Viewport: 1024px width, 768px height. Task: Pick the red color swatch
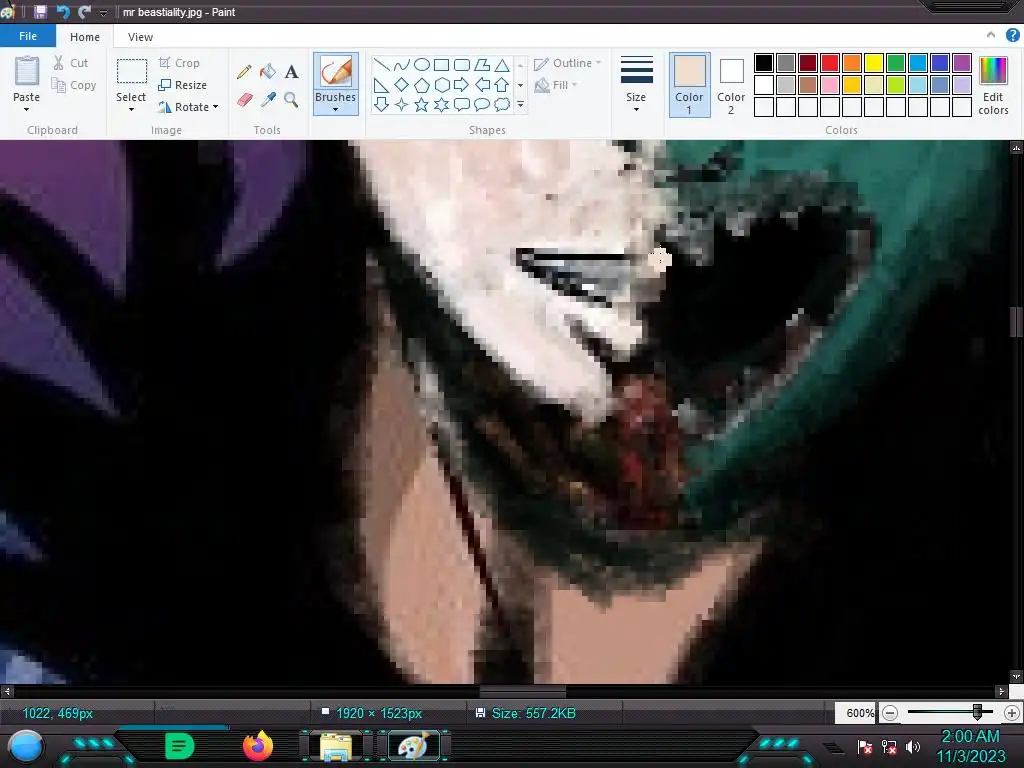pos(829,63)
